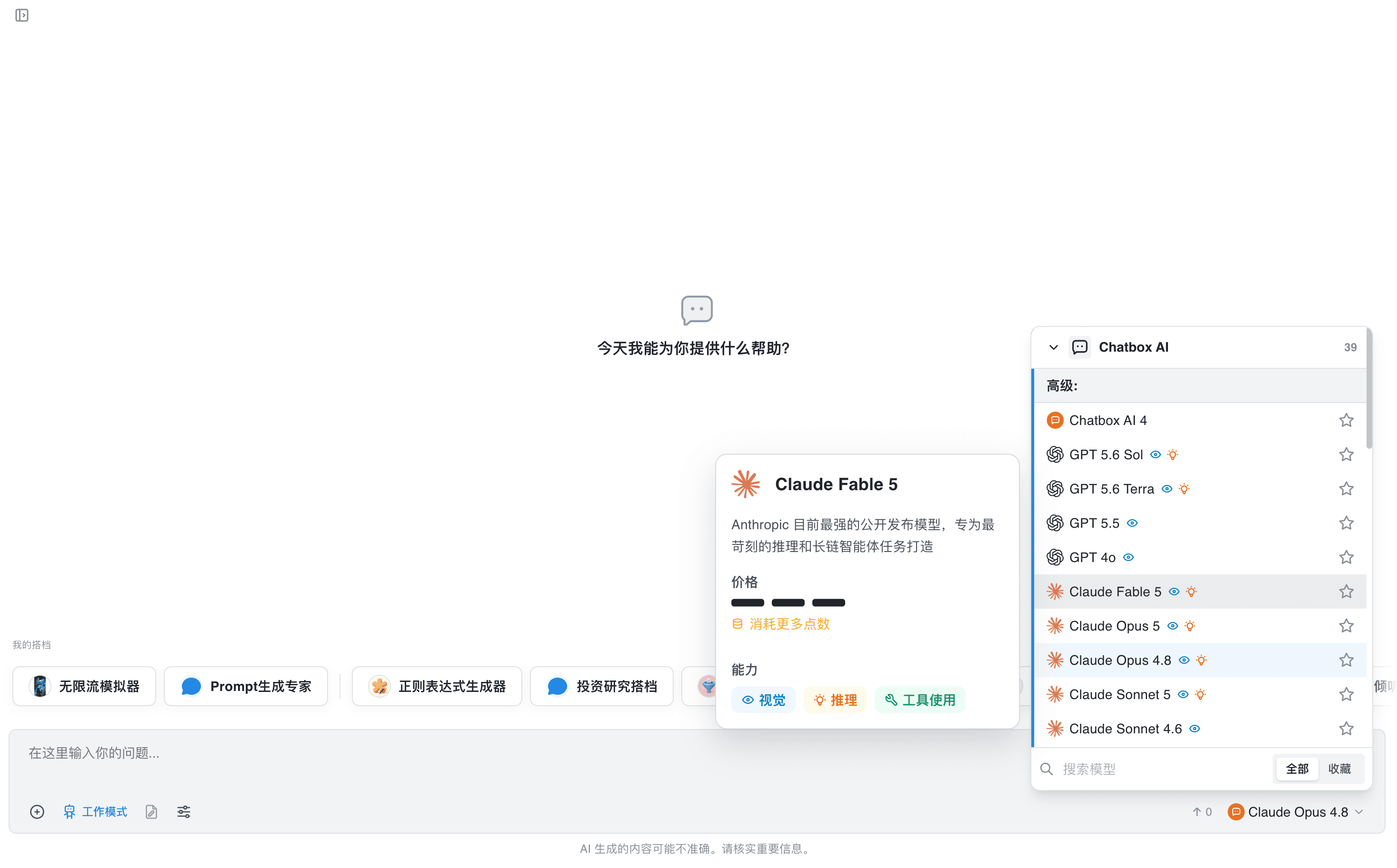Choose GPT 4o model
Image resolution: width=1397 pixels, height=868 pixels.
pyautogui.click(x=1200, y=557)
